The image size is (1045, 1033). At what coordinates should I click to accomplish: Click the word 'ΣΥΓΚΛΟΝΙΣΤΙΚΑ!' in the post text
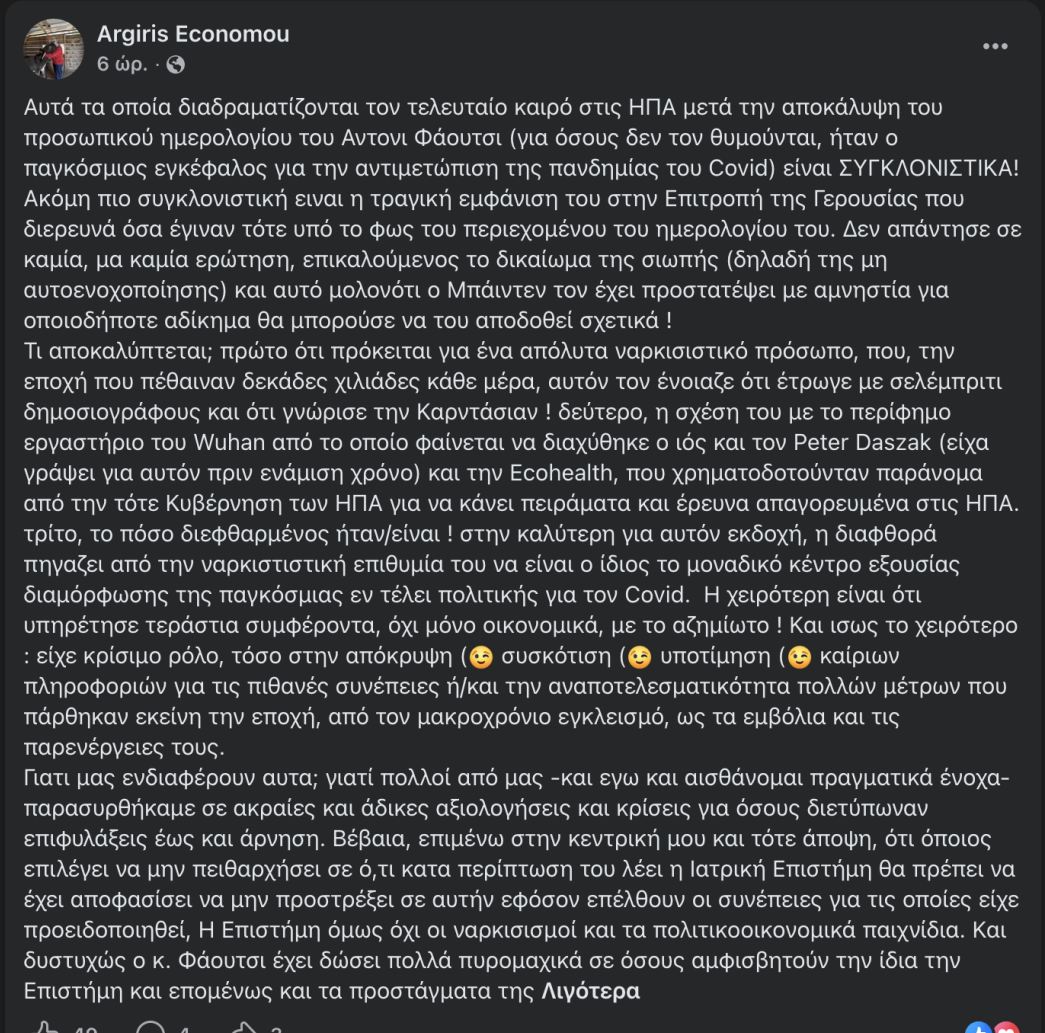[929, 168]
